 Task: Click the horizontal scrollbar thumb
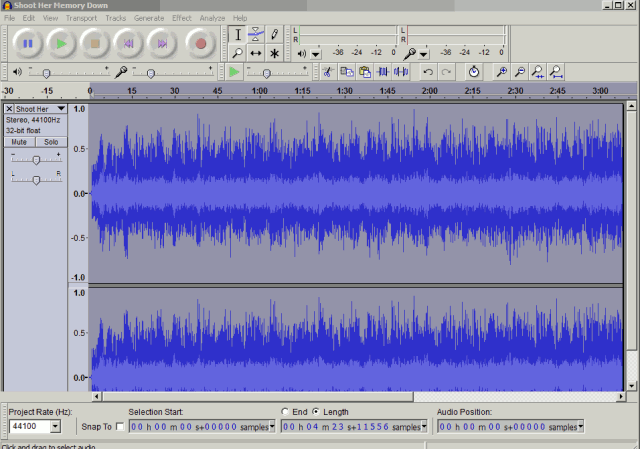pos(258,396)
